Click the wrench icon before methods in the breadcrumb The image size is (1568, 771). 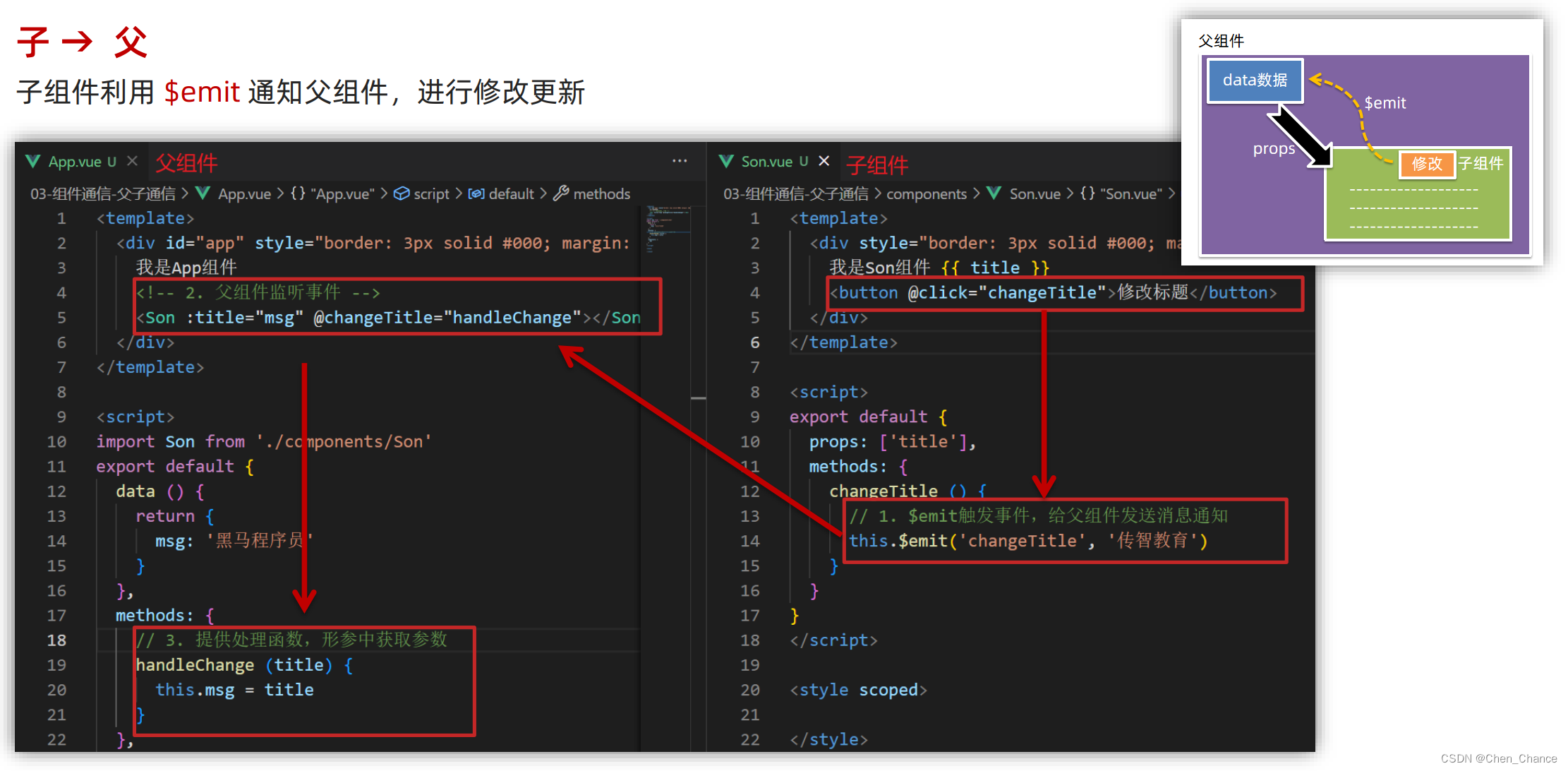(561, 193)
